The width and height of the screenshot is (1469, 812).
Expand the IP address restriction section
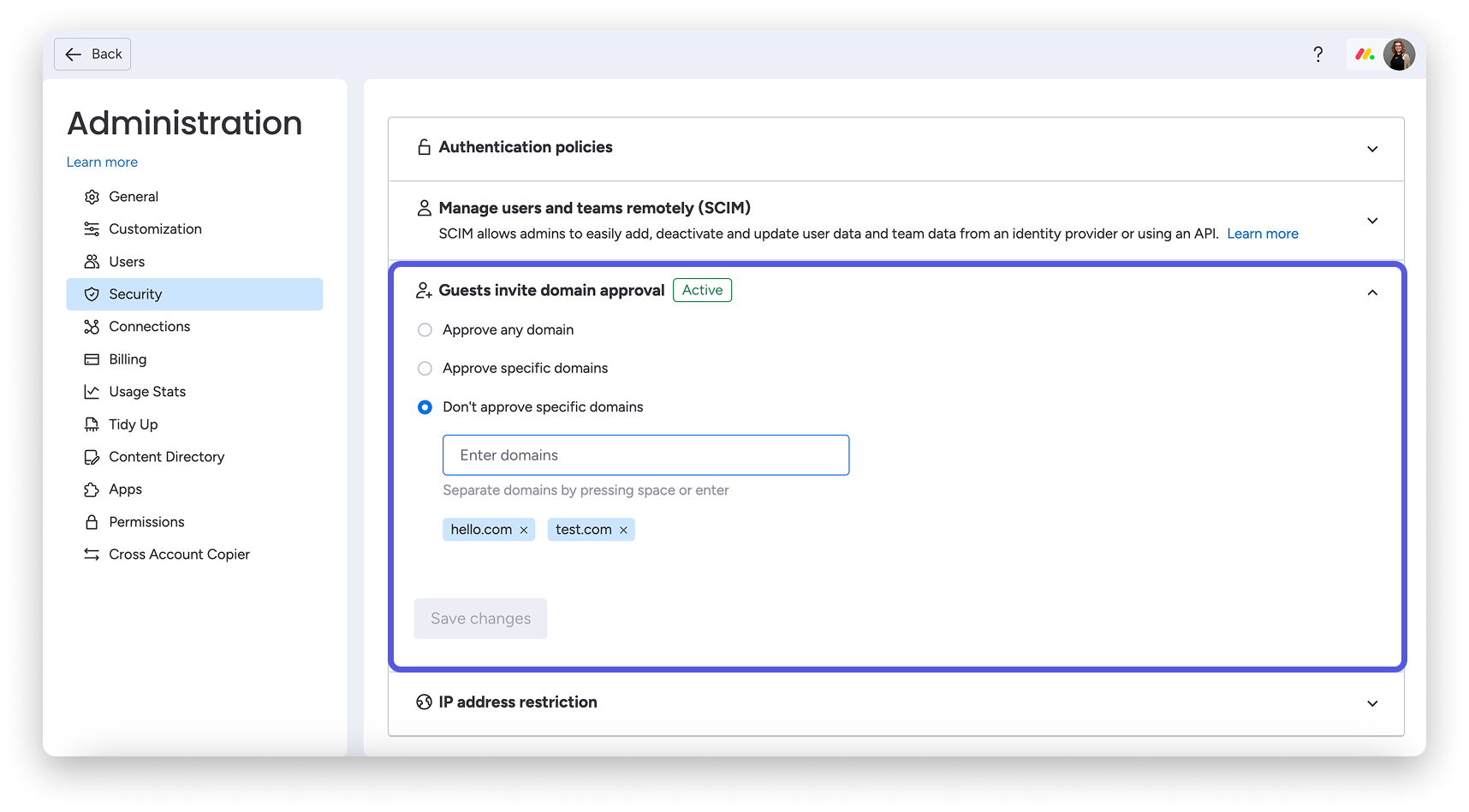point(1372,702)
